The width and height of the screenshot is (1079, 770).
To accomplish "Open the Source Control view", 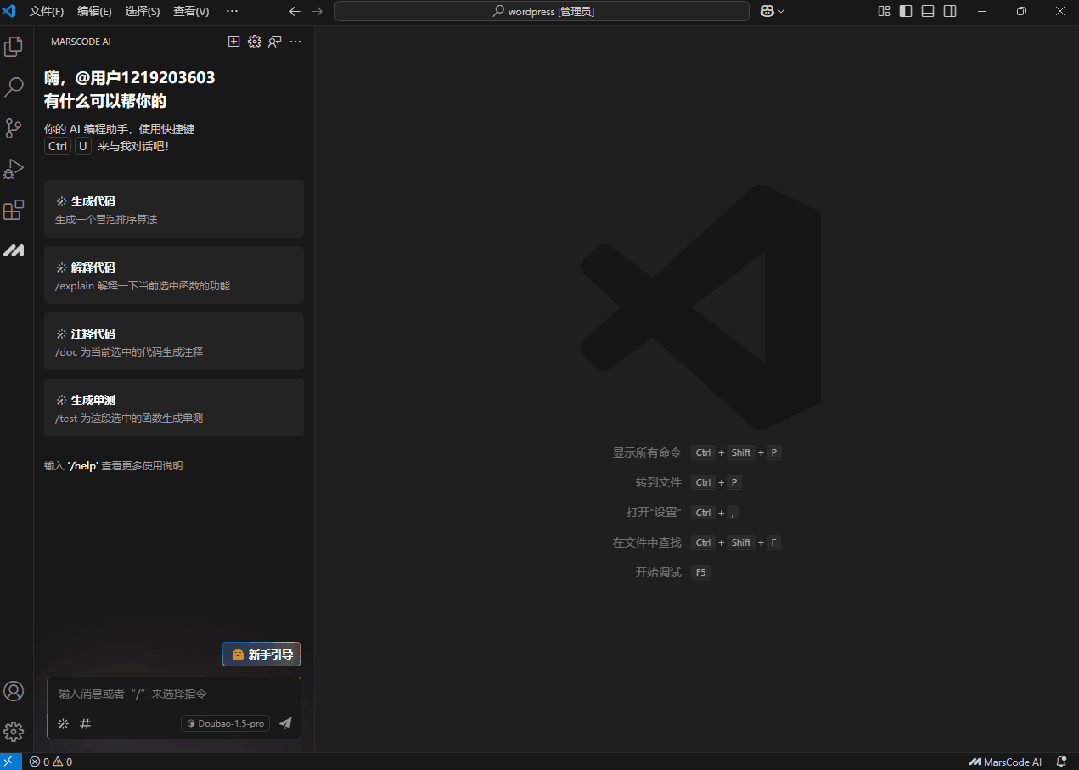I will 13,128.
